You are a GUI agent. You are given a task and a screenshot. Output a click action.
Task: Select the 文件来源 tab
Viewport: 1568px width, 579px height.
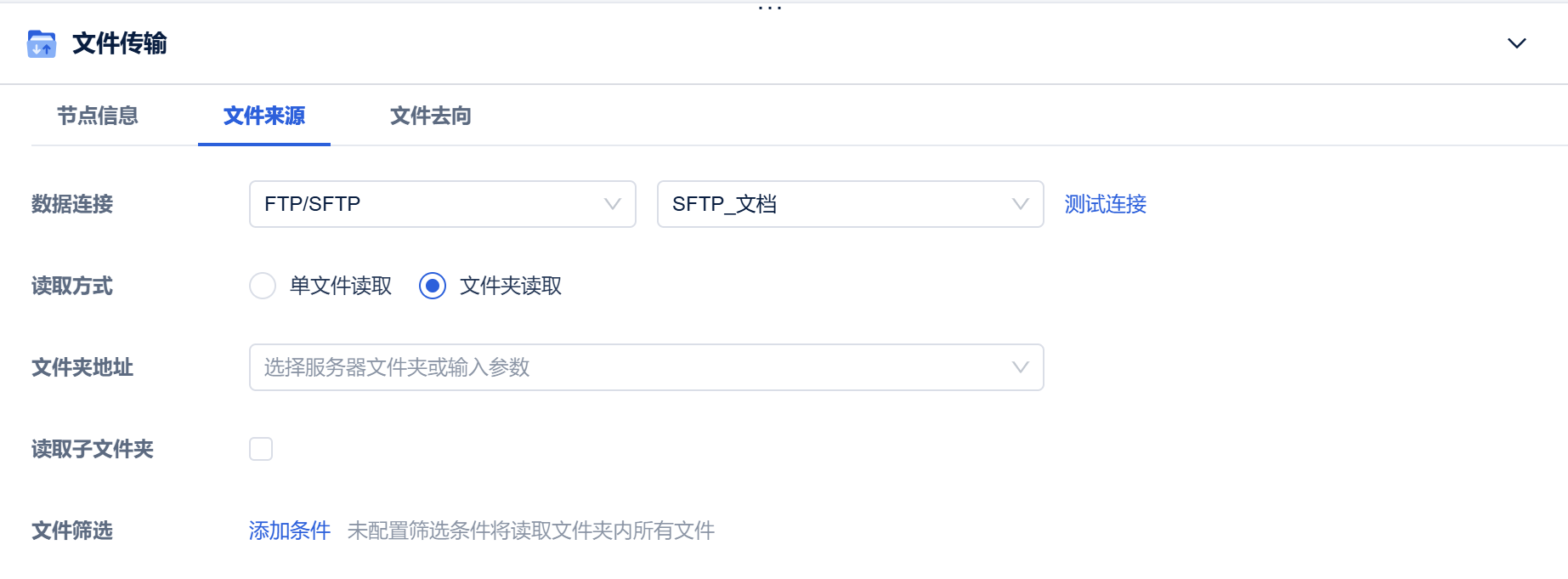coord(264,116)
